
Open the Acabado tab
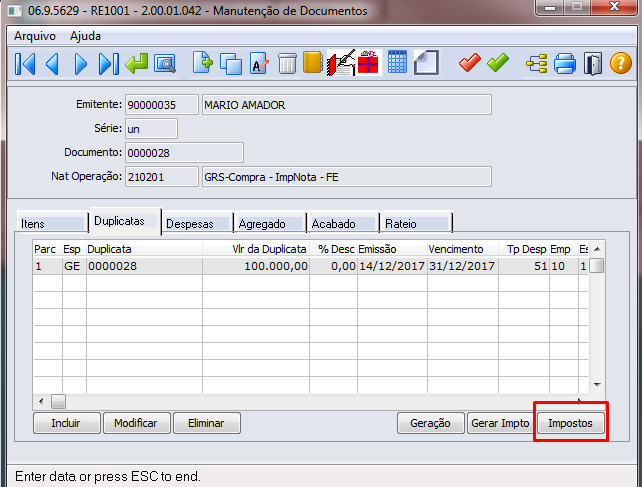point(343,224)
